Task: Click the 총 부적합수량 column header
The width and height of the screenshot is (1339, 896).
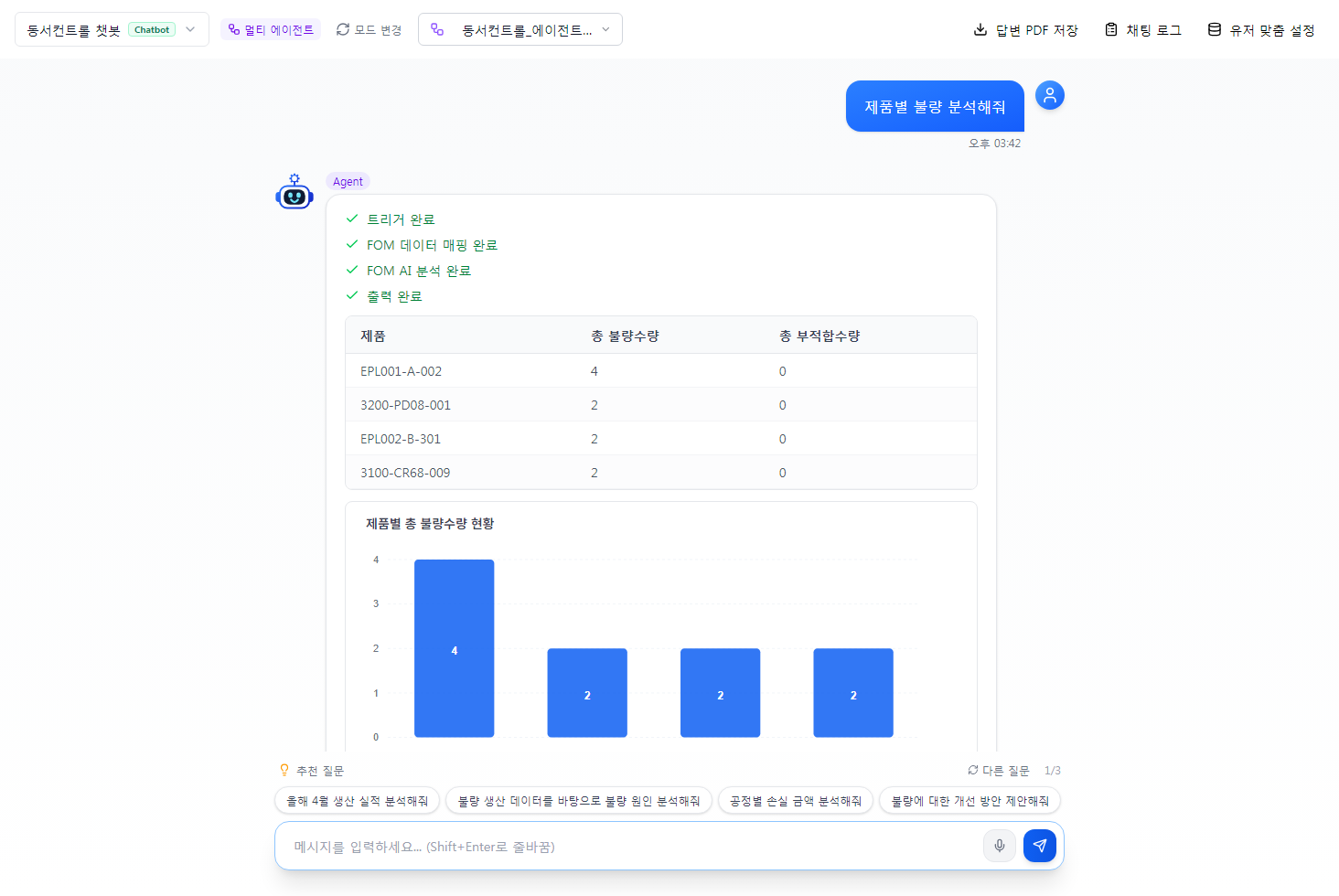Action: coord(819,336)
